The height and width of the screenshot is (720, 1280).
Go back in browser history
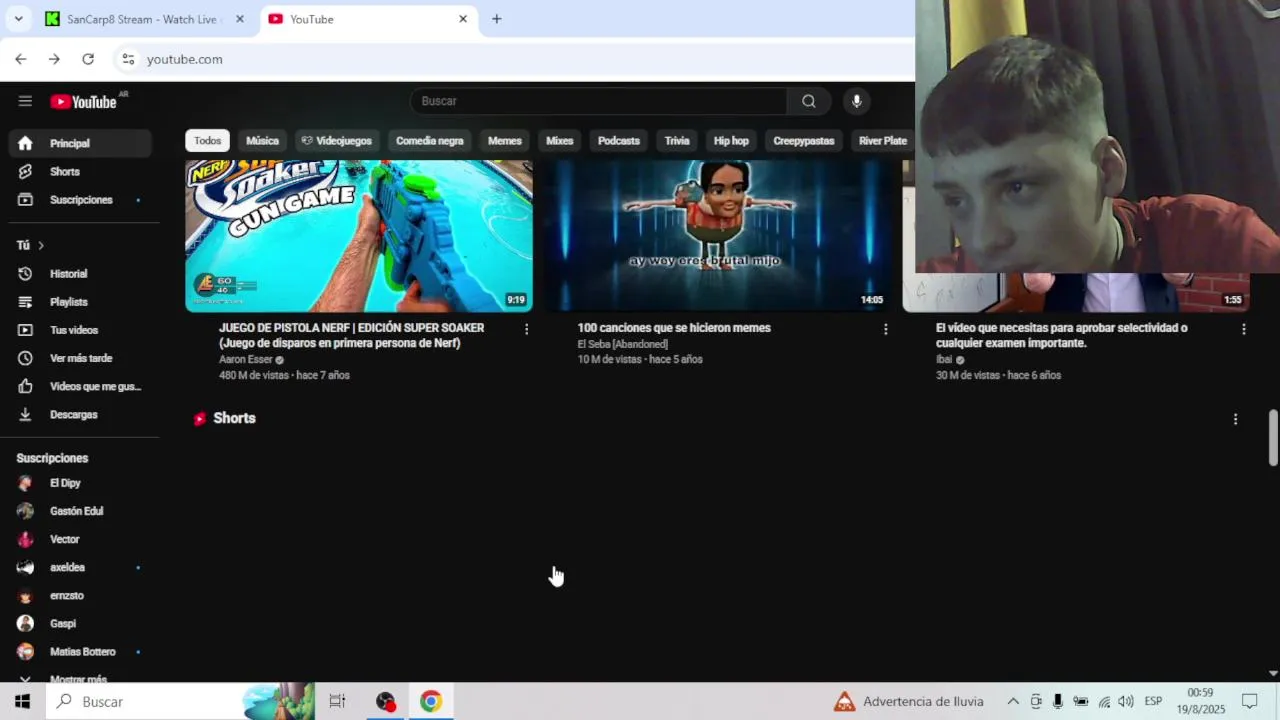pyautogui.click(x=21, y=59)
